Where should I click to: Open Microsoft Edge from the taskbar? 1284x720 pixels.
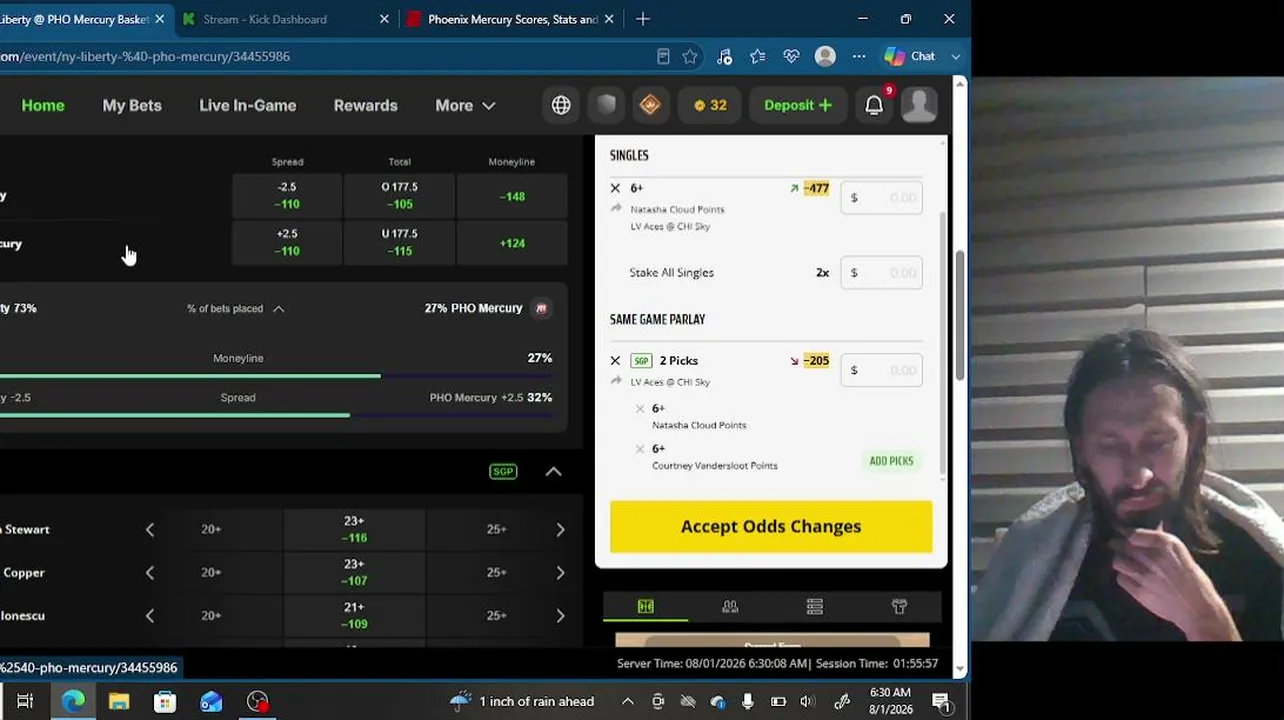[73, 701]
